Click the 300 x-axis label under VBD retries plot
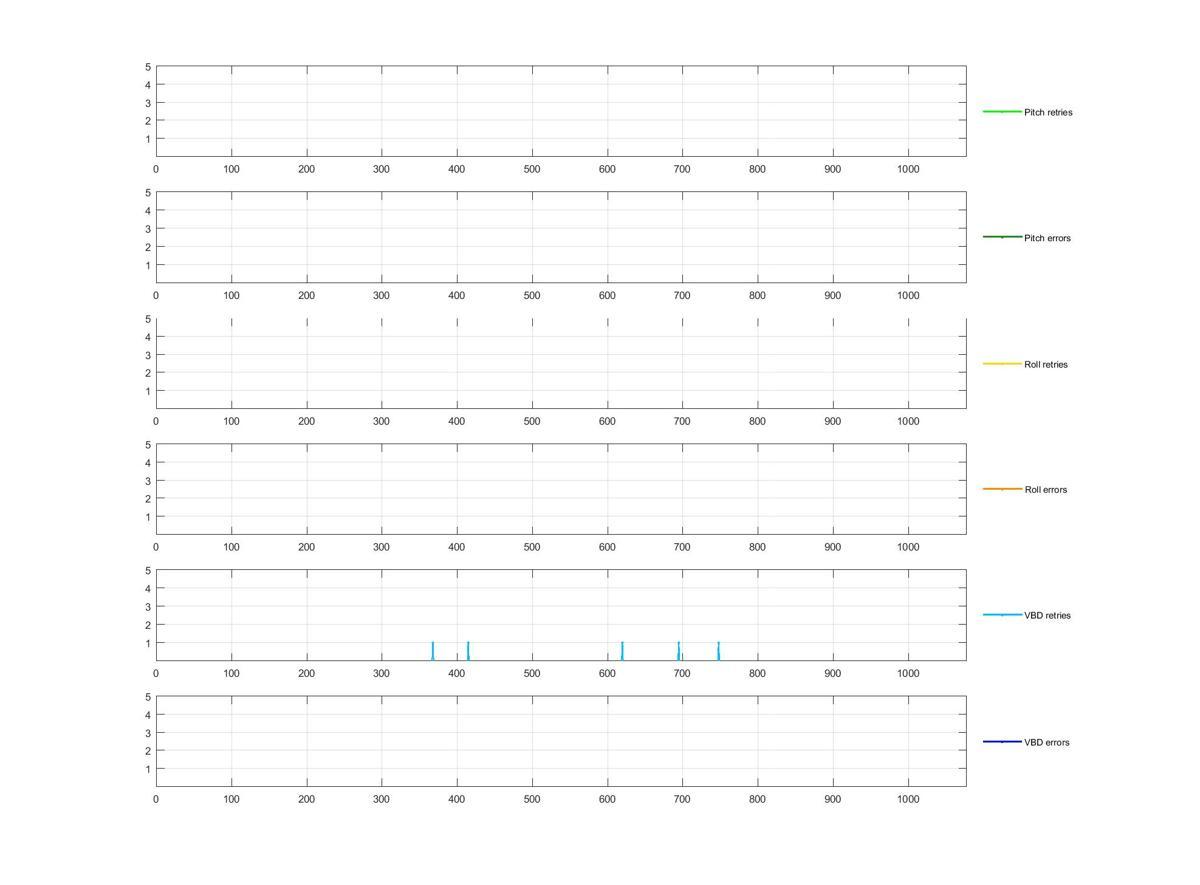This screenshot has width=1200, height=885. pyautogui.click(x=382, y=674)
